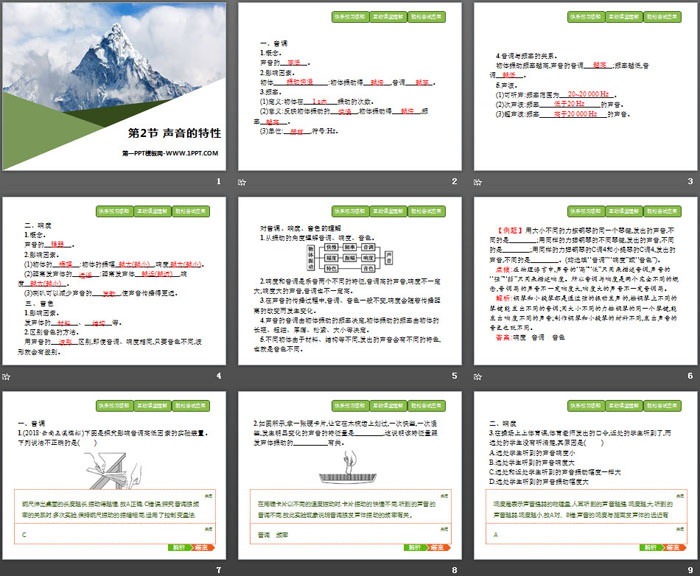Click the 二、响度 heading on slide 4
This screenshot has height=576, width=700.
tap(38, 225)
